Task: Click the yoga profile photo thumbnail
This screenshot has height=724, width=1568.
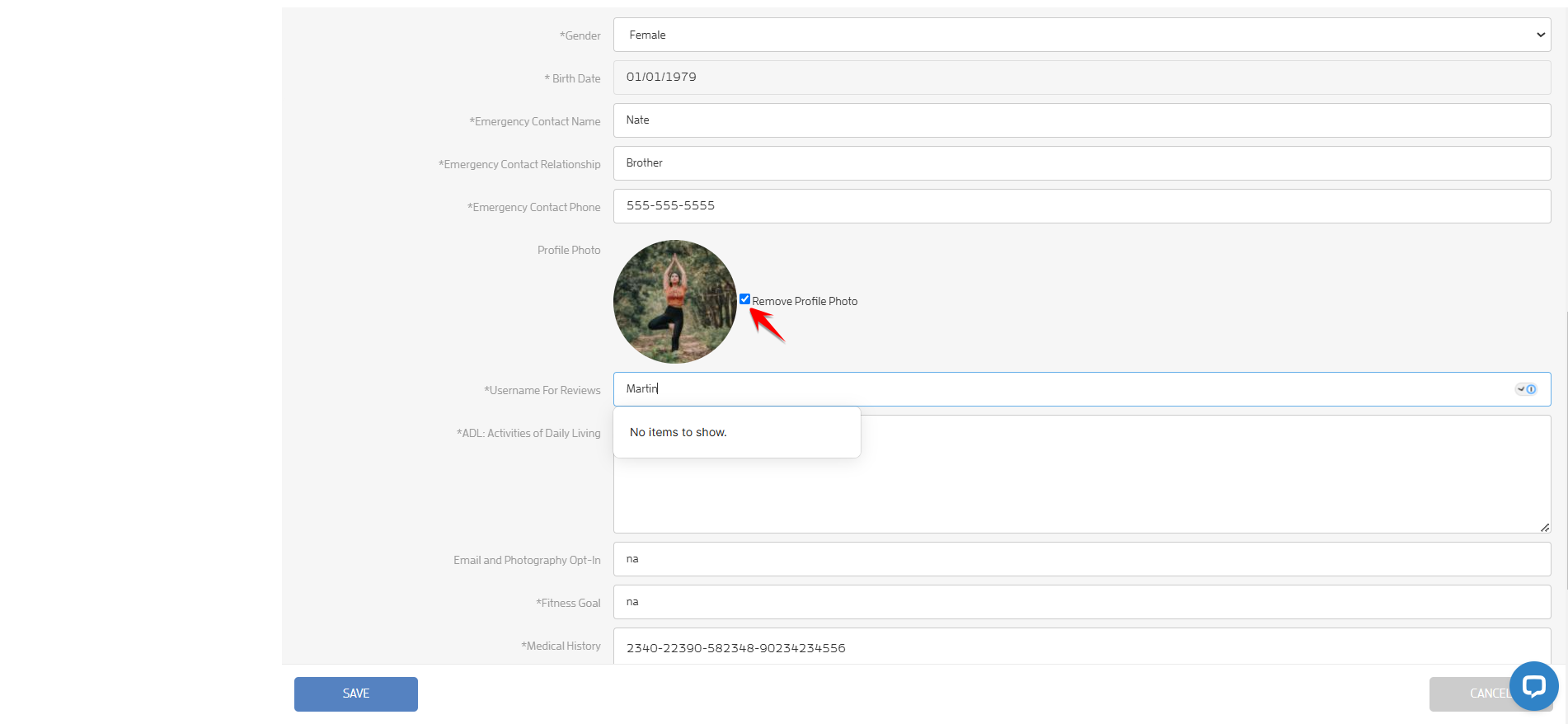Action: 675,302
